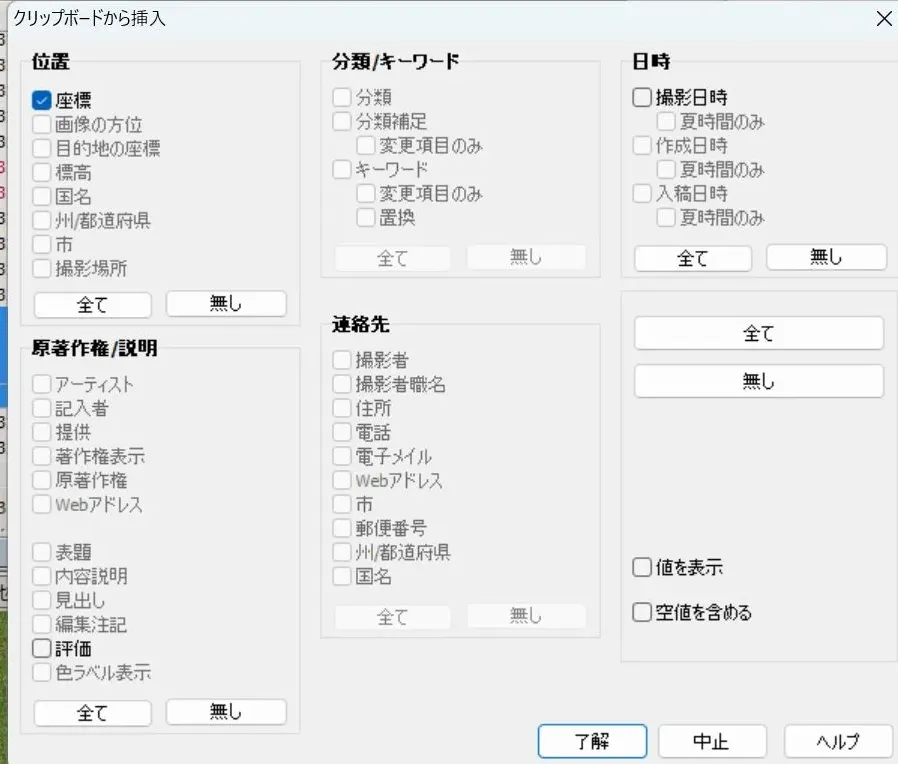Open help with the ヘルプ button
898x764 pixels.
tap(838, 742)
